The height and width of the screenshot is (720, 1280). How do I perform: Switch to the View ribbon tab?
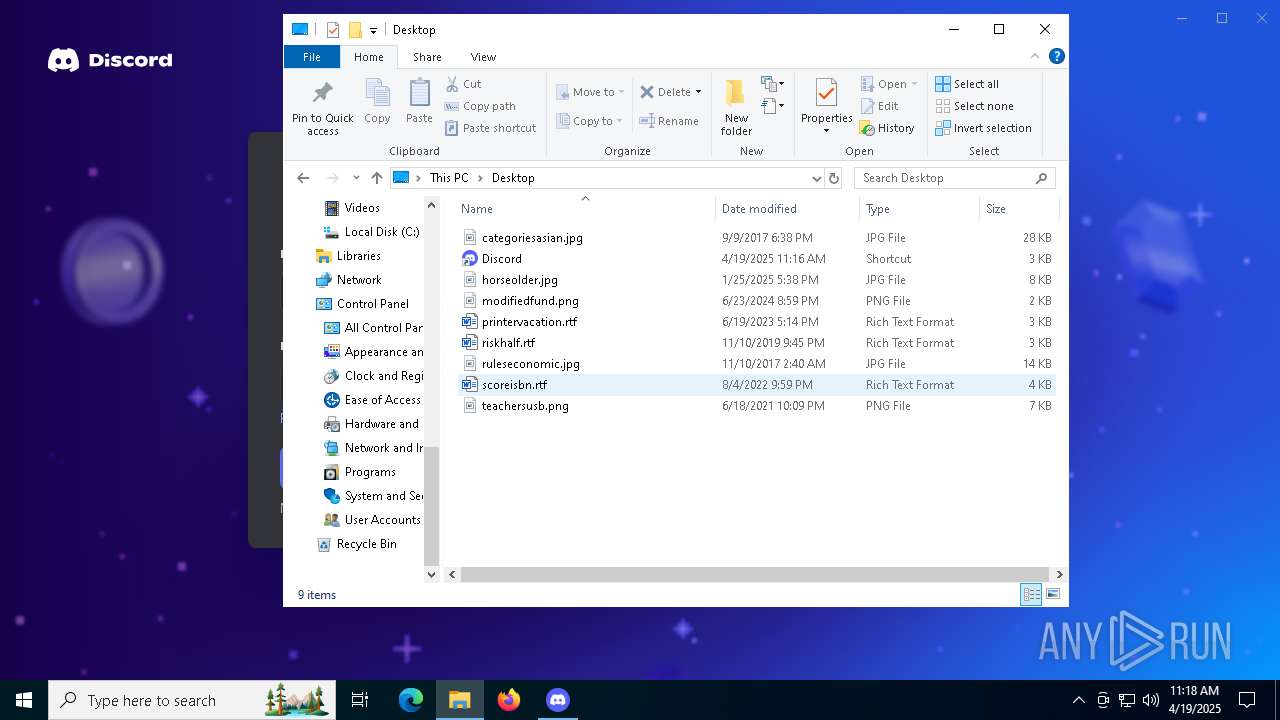483,57
